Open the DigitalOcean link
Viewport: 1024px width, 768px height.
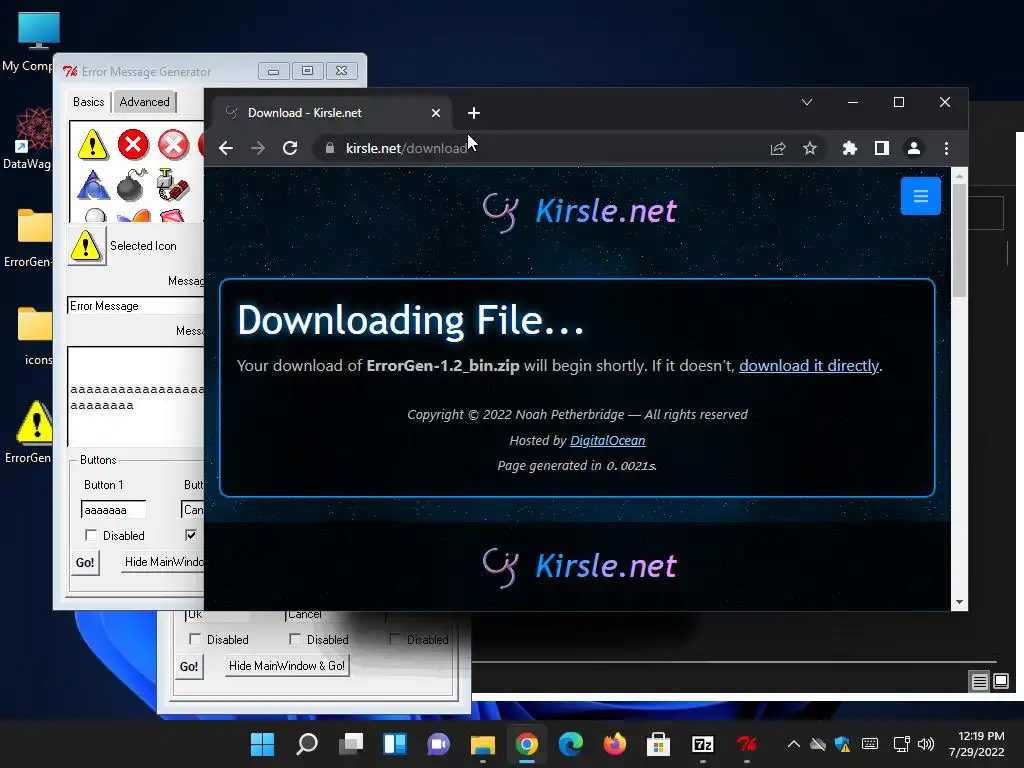(x=607, y=441)
